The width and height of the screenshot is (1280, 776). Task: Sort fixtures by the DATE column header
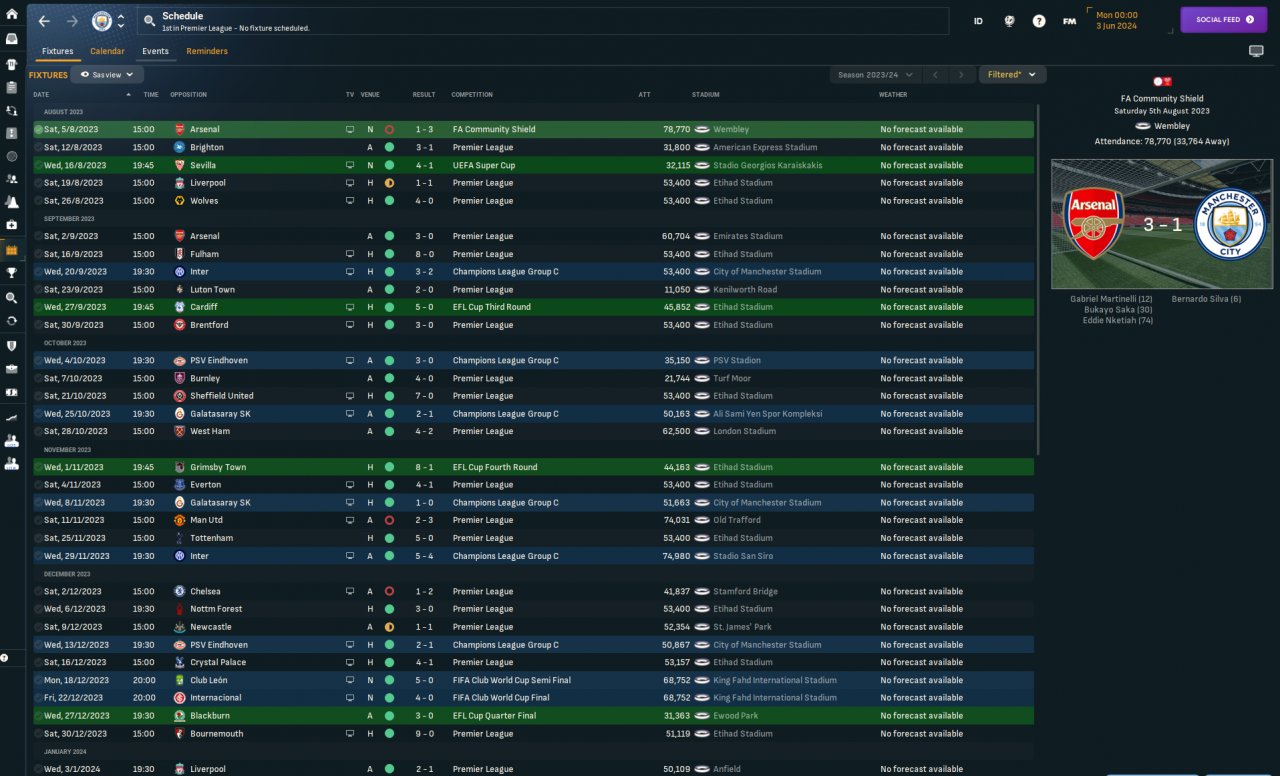(41, 95)
